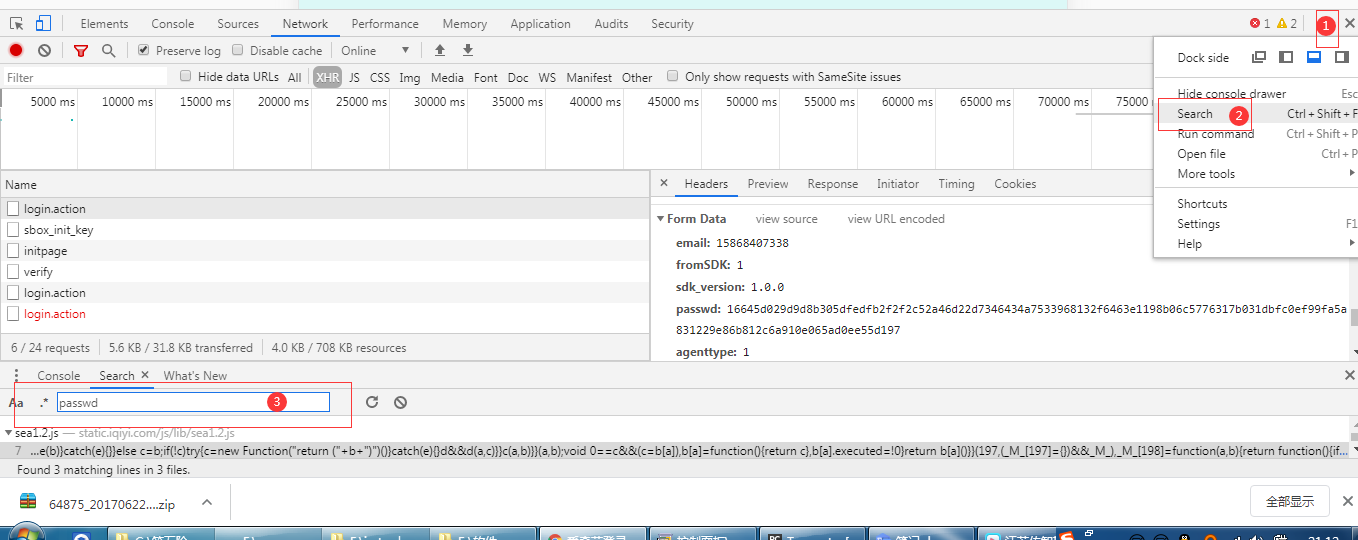Close the request details pane with X
Image resolution: width=1358 pixels, height=540 pixels.
(x=664, y=184)
